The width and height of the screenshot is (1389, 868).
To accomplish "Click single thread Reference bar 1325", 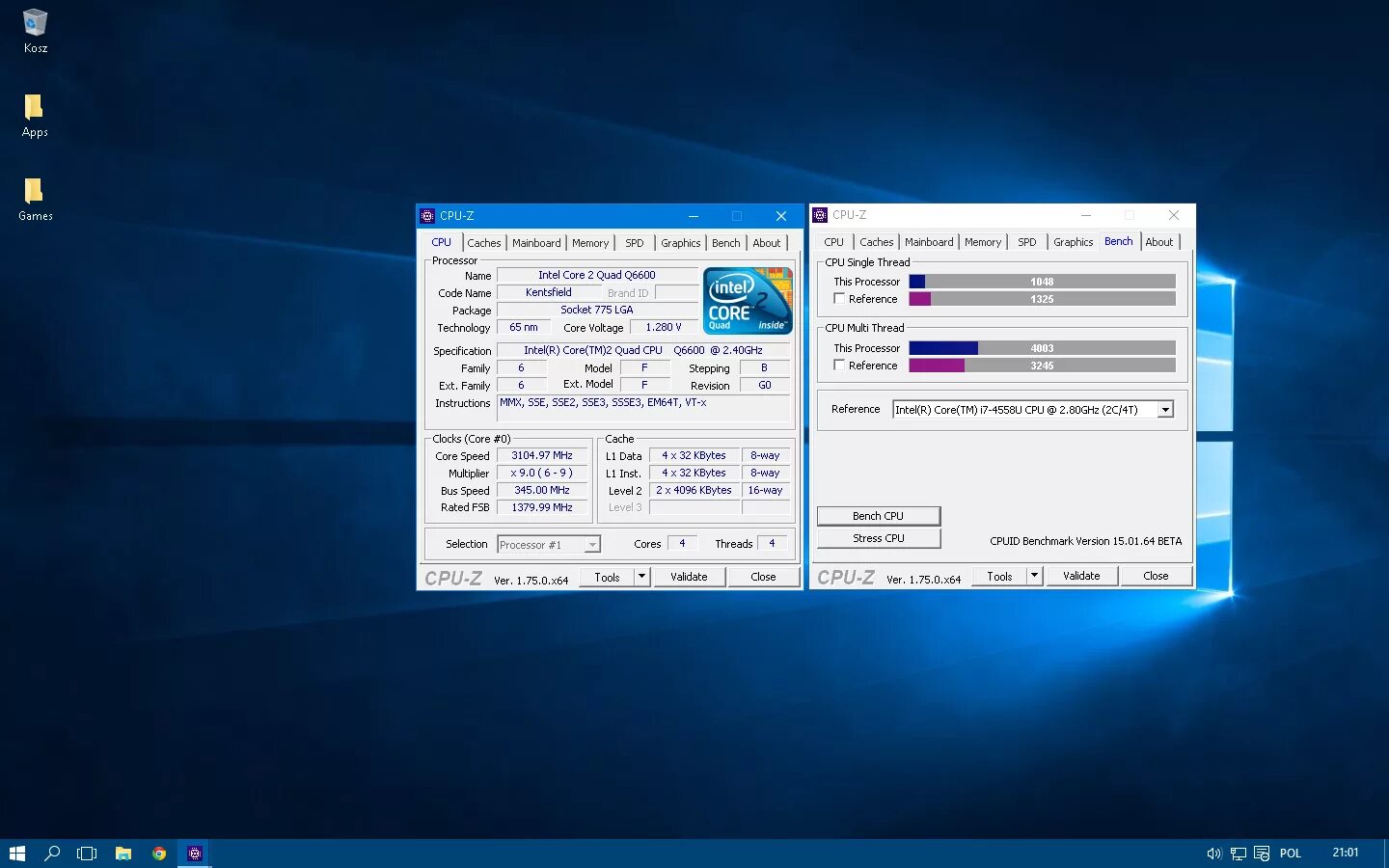I will (1043, 299).
